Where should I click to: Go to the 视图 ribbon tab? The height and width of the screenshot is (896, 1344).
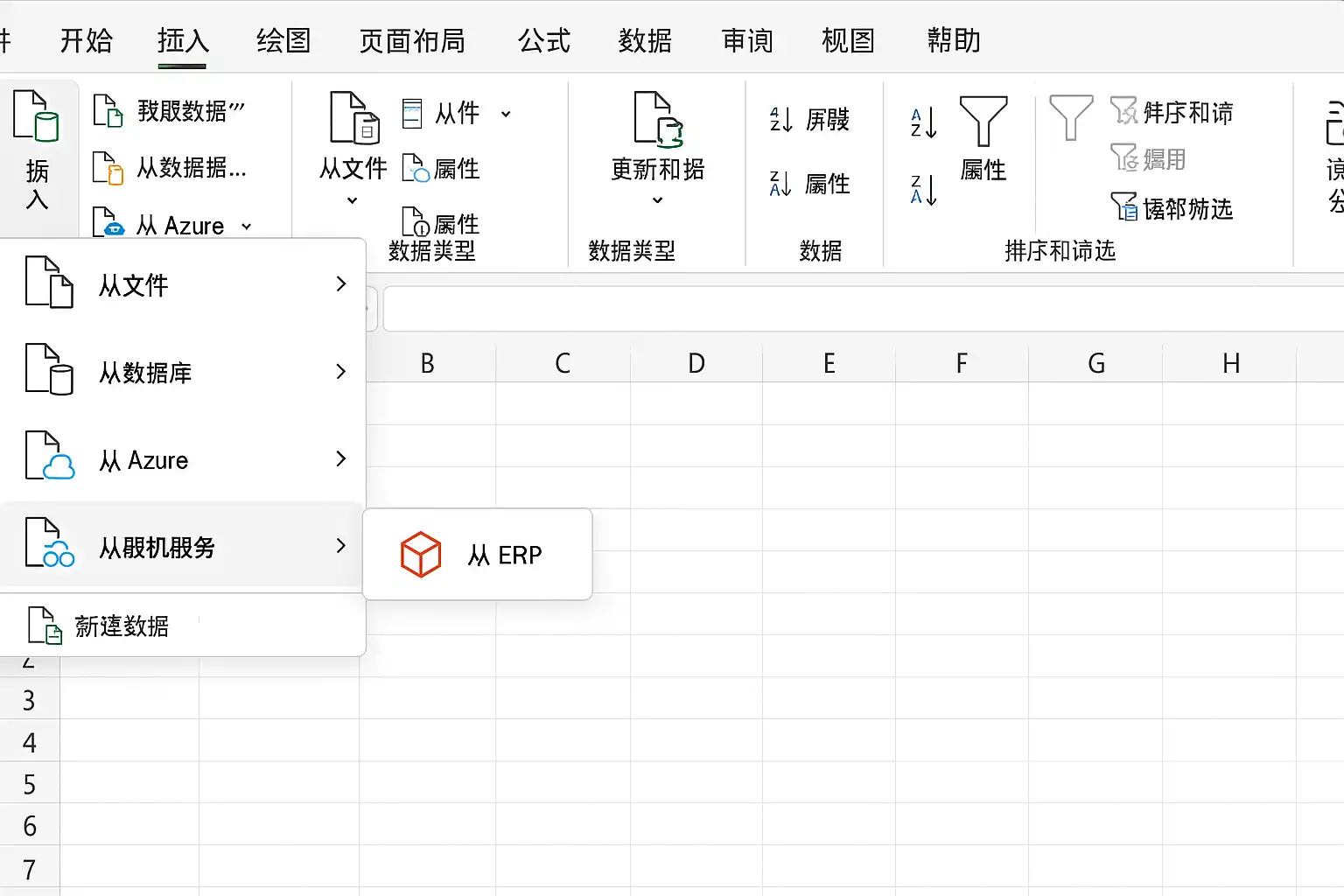(848, 40)
